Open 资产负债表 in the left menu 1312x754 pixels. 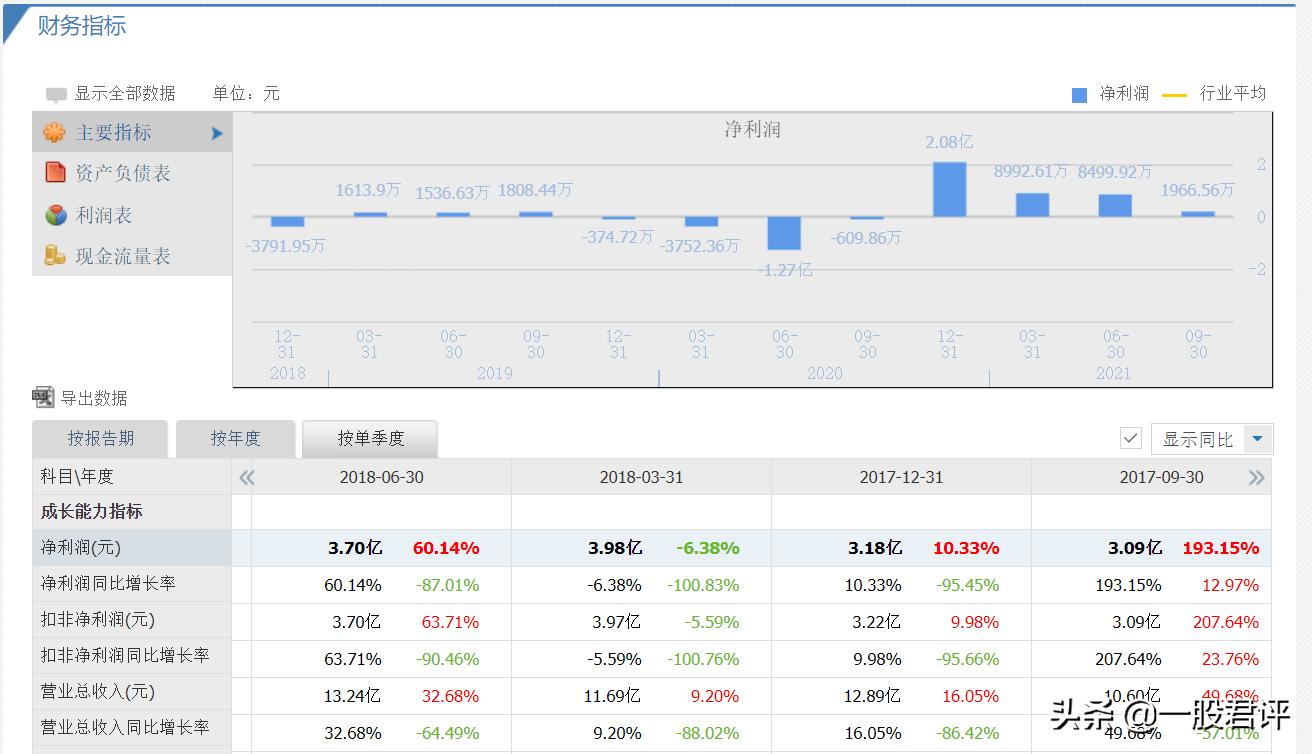point(132,173)
